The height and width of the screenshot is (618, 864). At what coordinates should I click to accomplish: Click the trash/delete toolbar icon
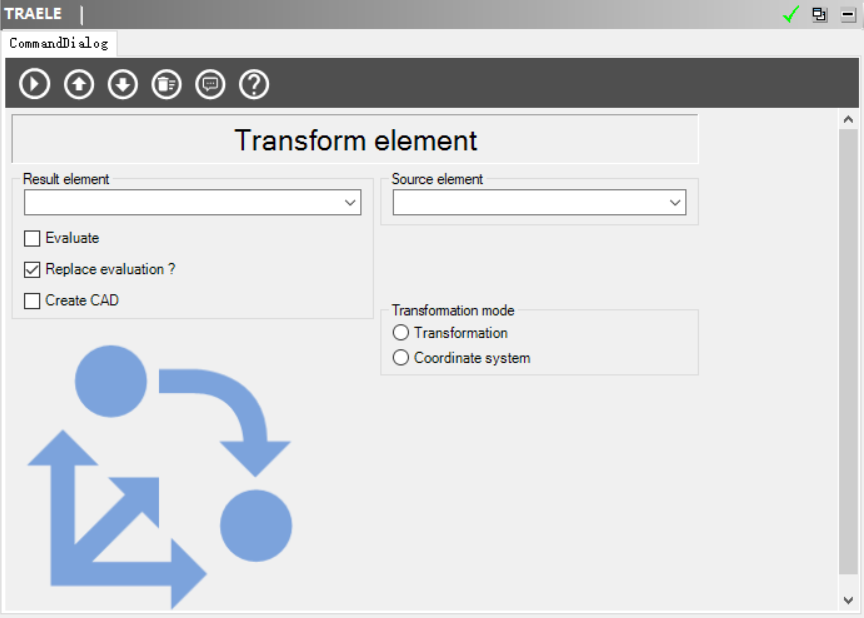[166, 84]
